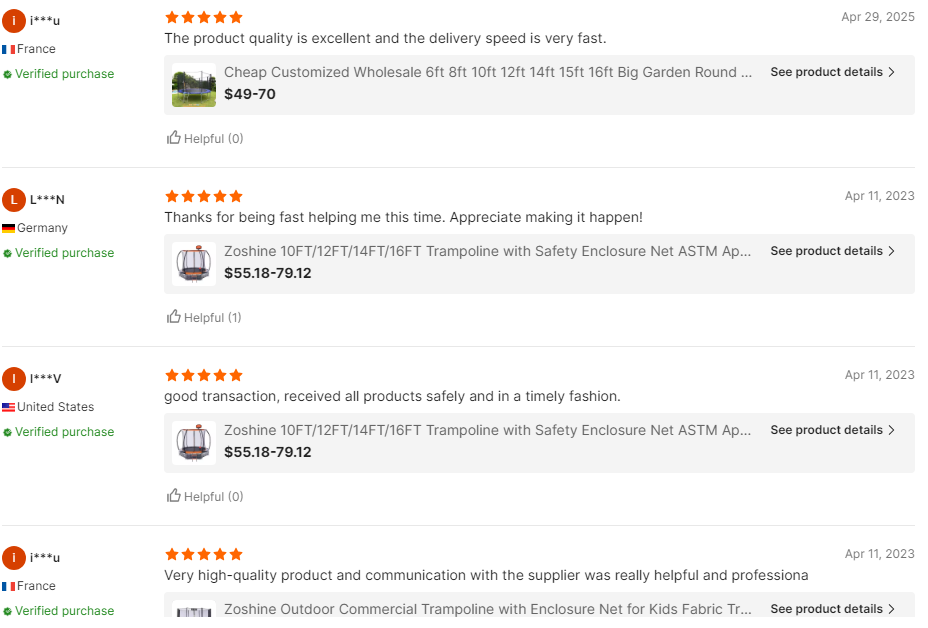Screen dimensions: 928x628
Task: Click Helpful (1) text on Germany review
Action: (x=212, y=318)
